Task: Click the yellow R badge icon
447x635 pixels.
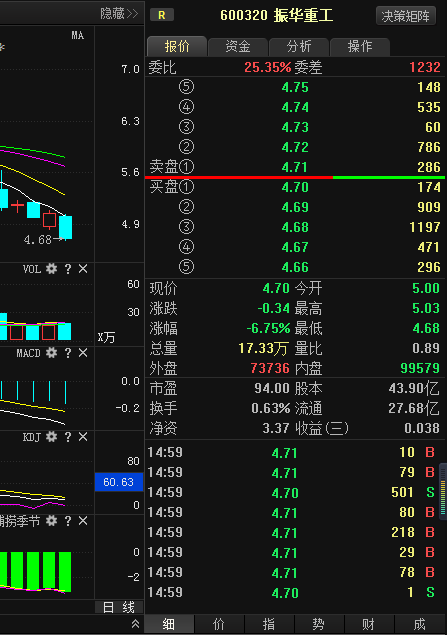Action: (162, 15)
